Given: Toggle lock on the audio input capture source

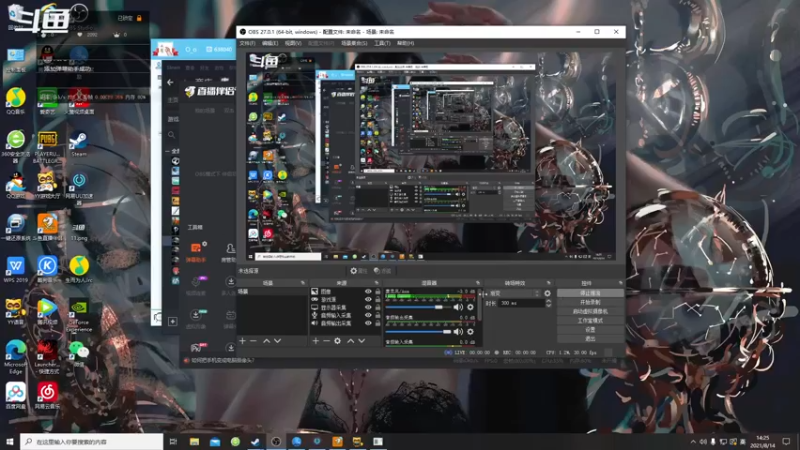Looking at the screenshot, I should click(x=378, y=315).
